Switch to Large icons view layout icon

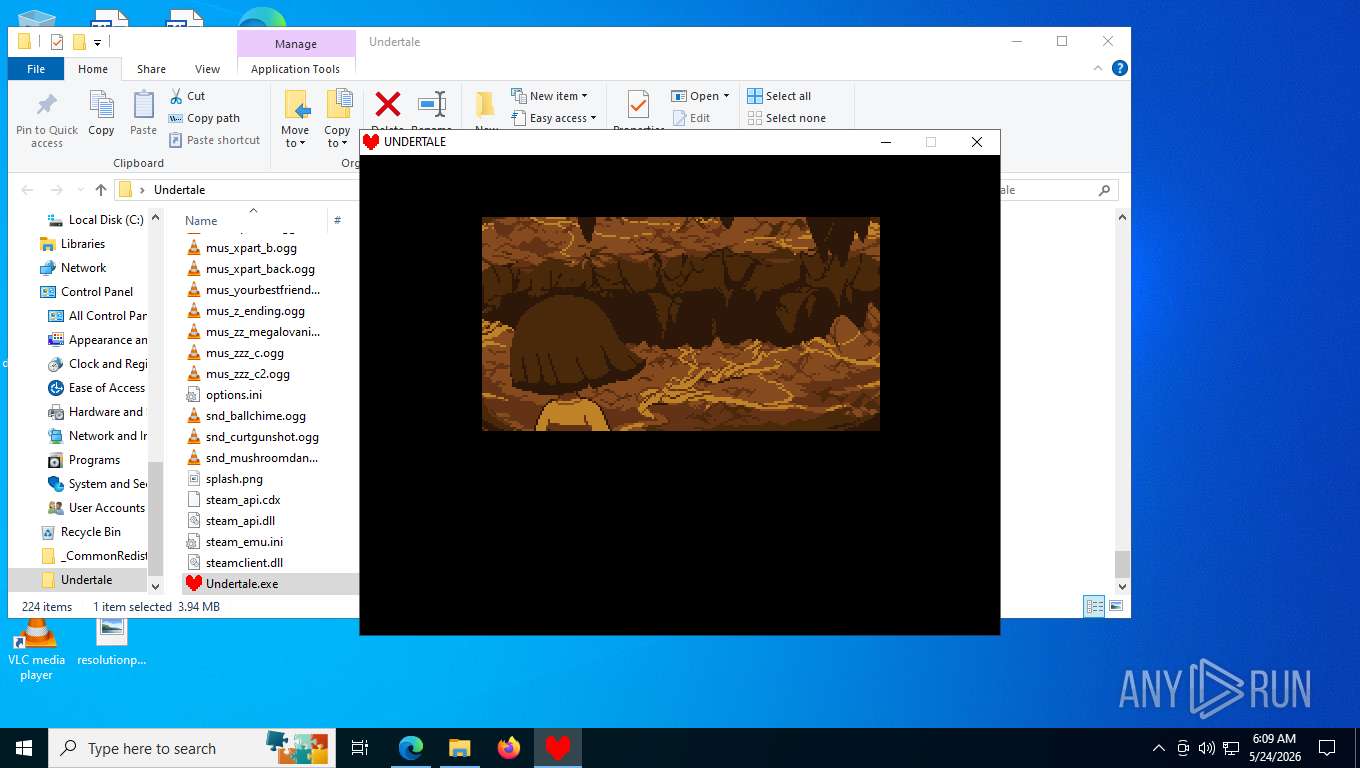tap(1116, 606)
